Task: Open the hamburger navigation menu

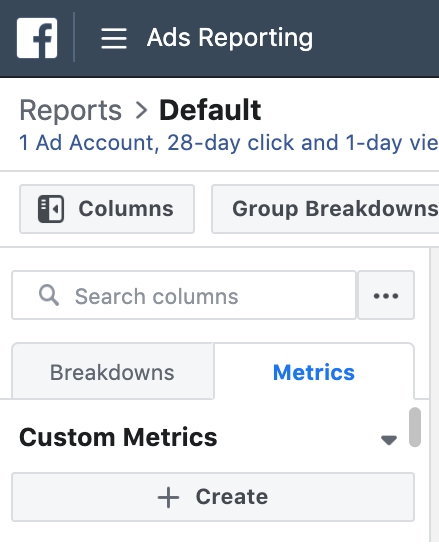Action: [114, 39]
